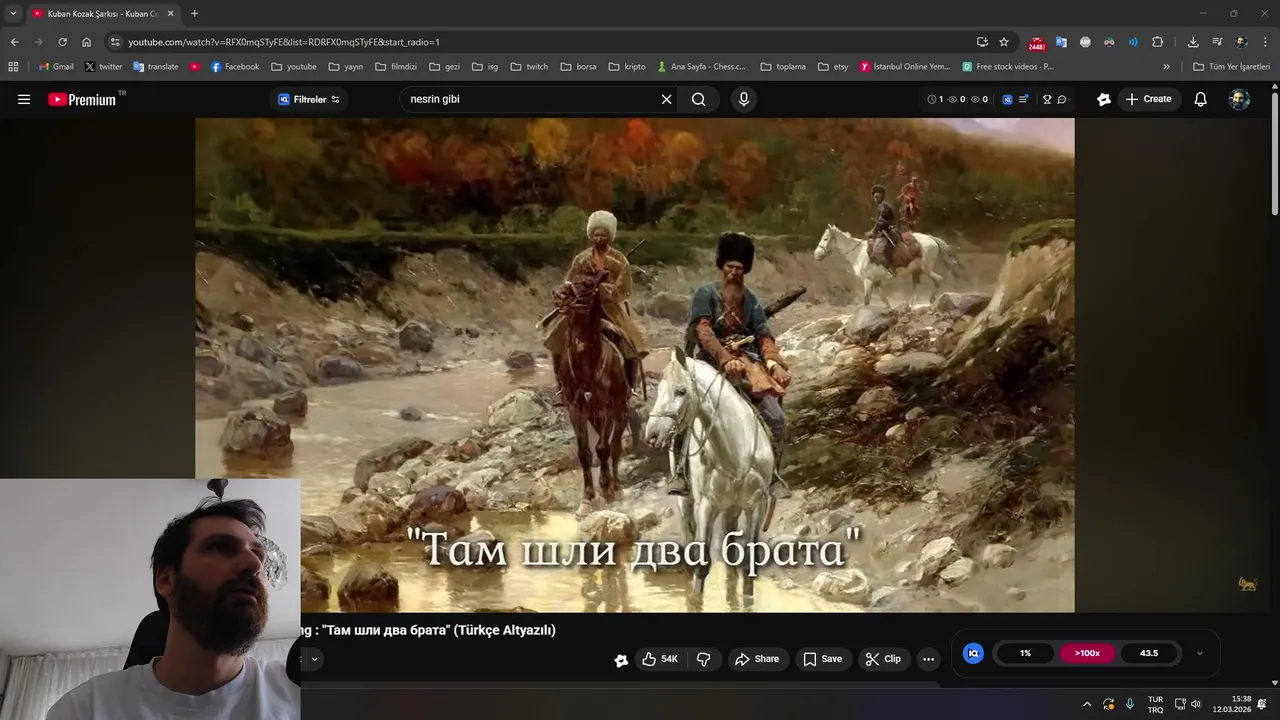This screenshot has height=720, width=1280.
Task: Create a Clip from the video
Action: pyautogui.click(x=883, y=659)
